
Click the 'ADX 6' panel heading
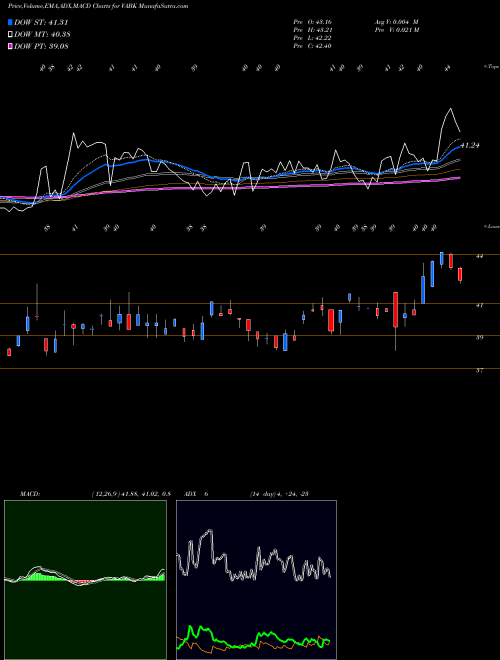(196, 494)
